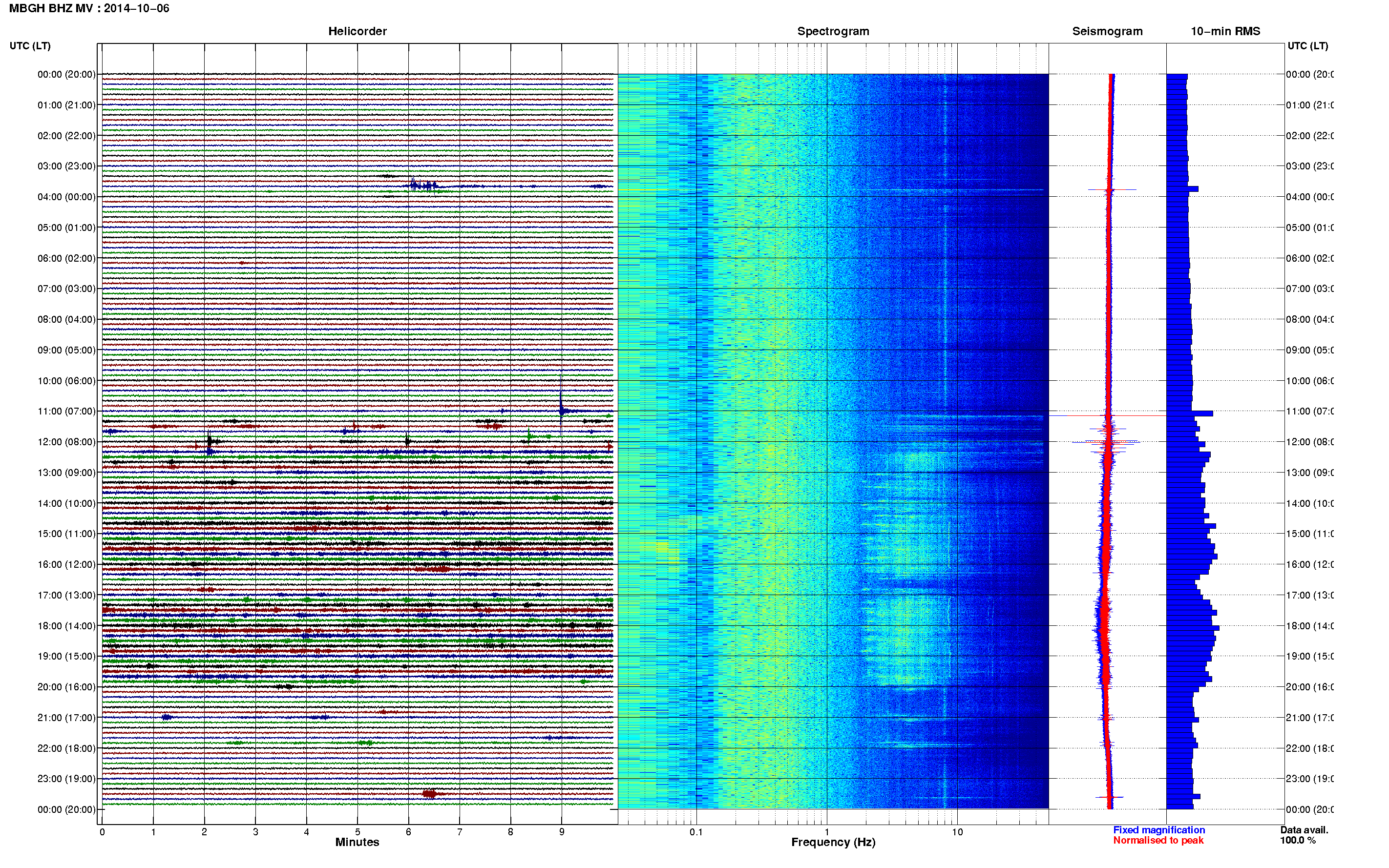Screen dimensions: 1389x868
Task: Click the 'Spectrogram' panel heading
Action: click(833, 31)
